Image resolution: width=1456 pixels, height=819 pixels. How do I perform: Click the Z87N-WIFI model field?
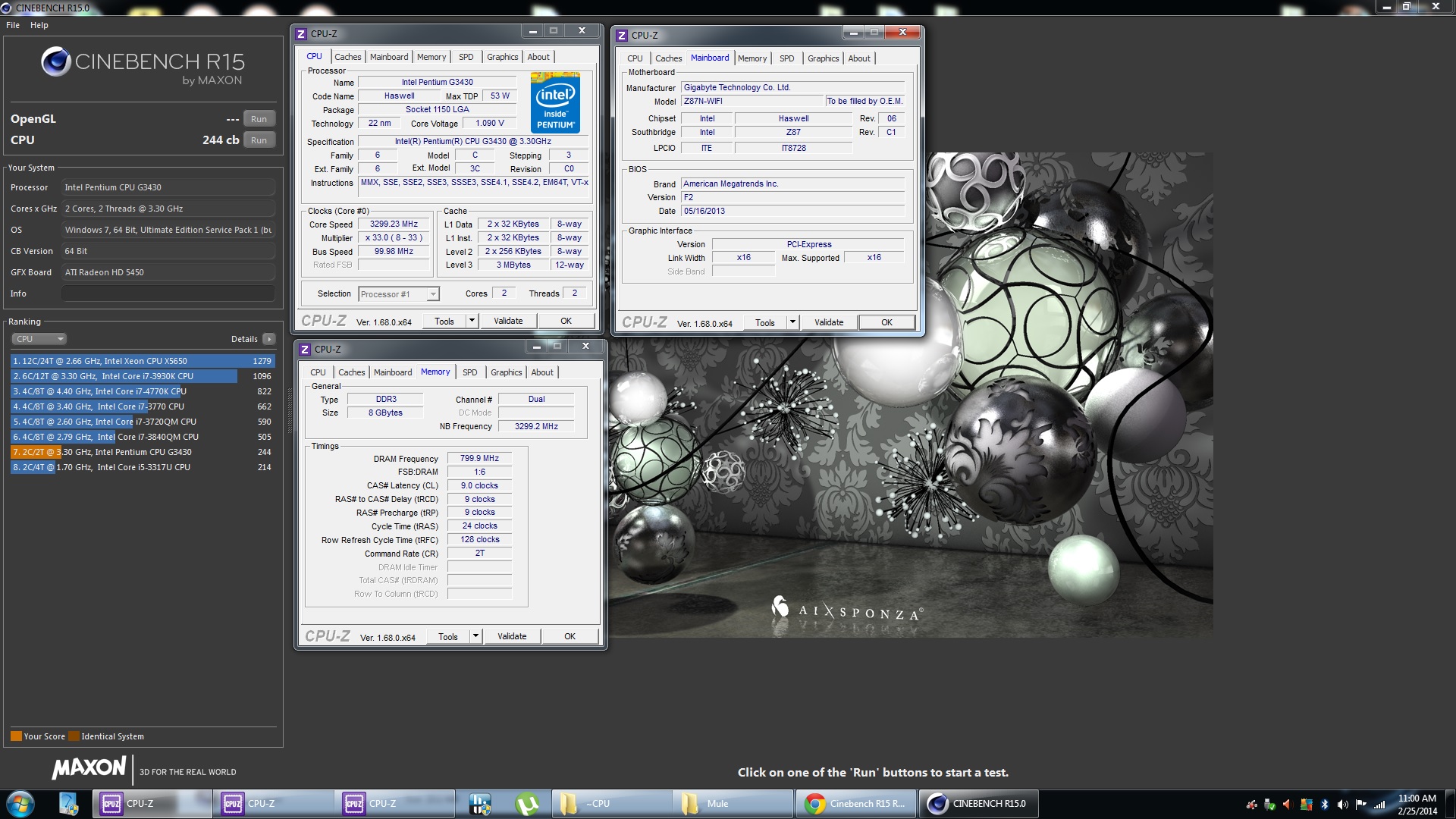(752, 101)
